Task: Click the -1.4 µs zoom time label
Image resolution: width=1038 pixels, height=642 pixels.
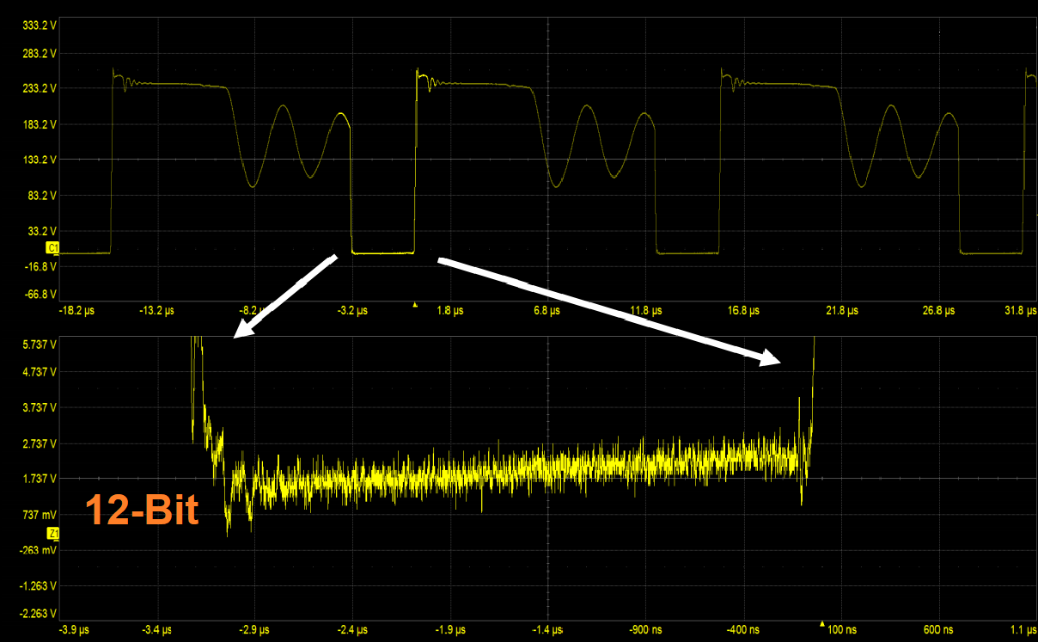Action: pyautogui.click(x=547, y=630)
